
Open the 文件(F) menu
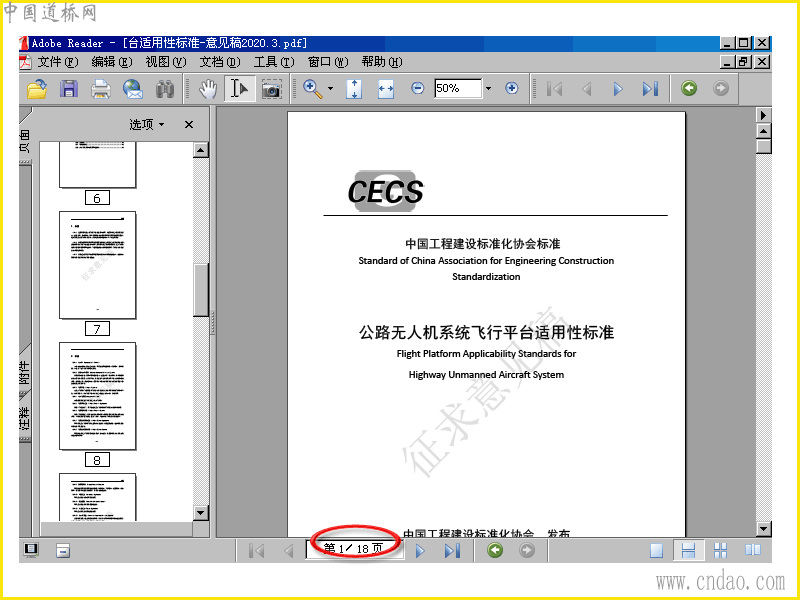click(58, 62)
